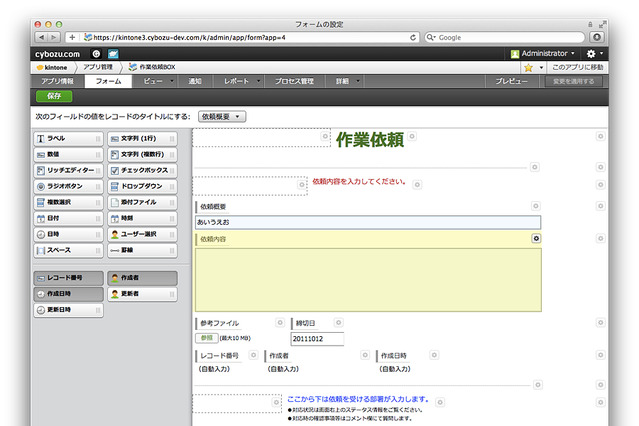
Task: Select the 更新者 modifier field item
Action: tap(142, 294)
